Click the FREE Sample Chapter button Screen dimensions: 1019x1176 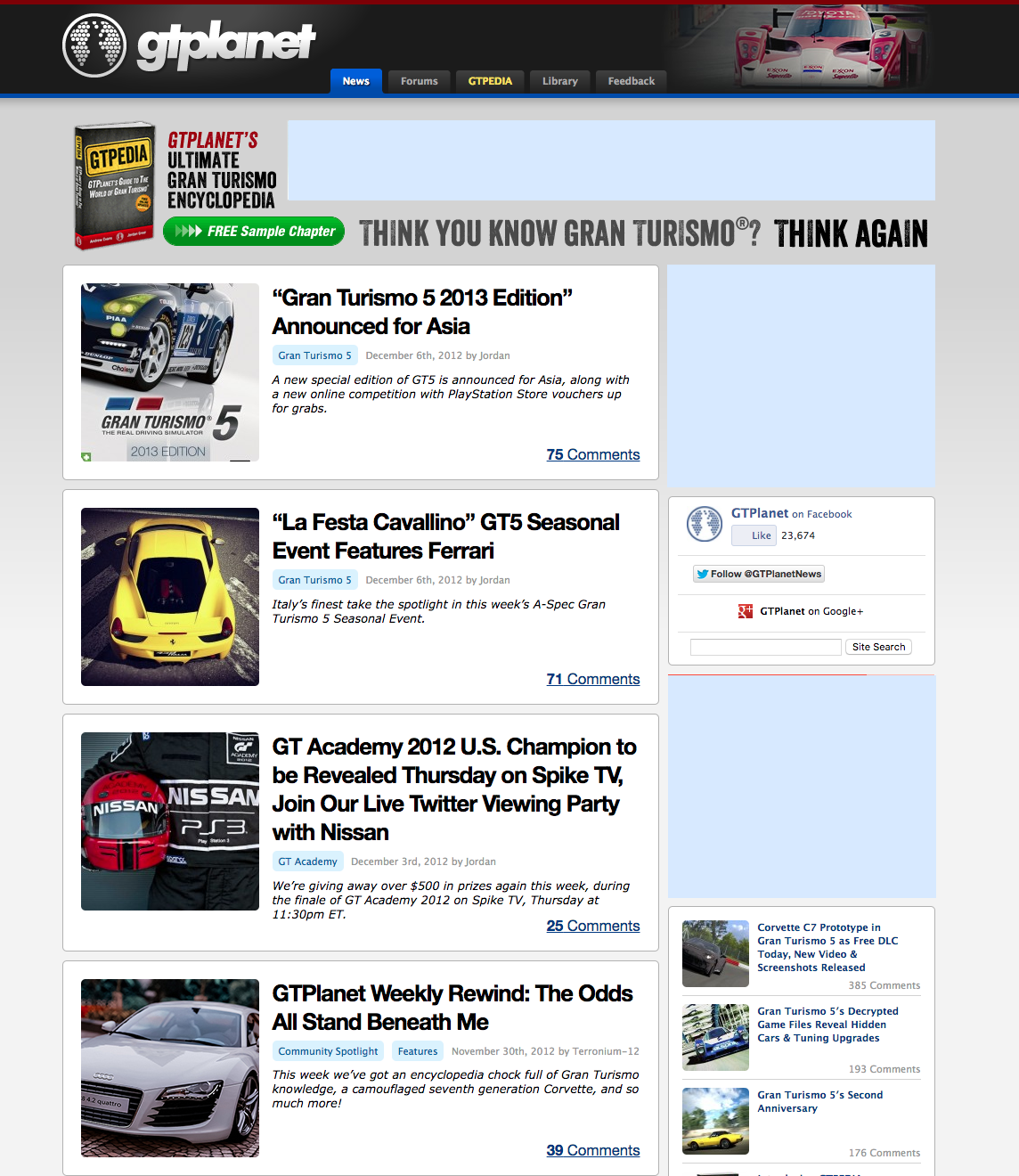pos(254,232)
